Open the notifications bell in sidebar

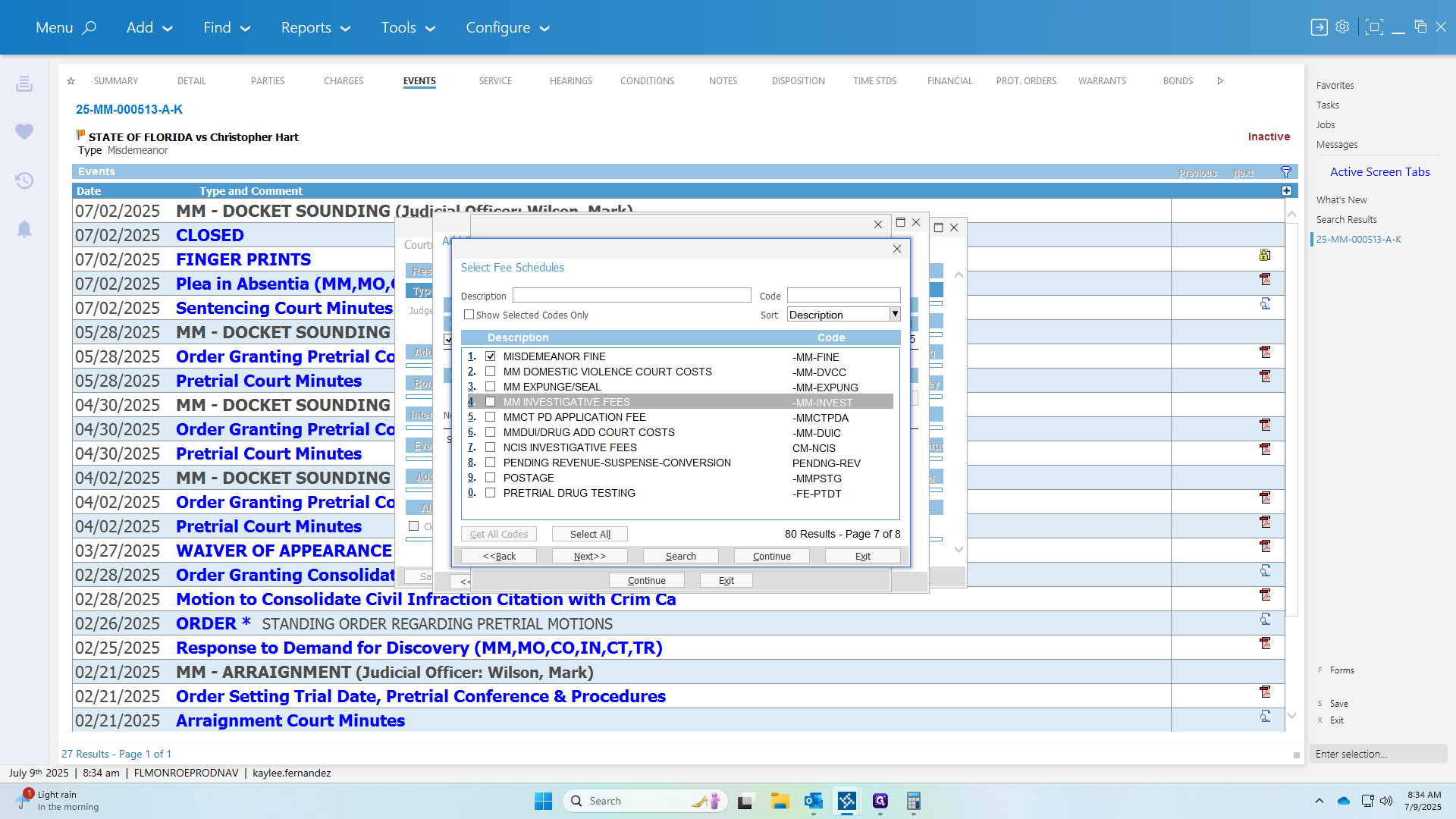24,229
